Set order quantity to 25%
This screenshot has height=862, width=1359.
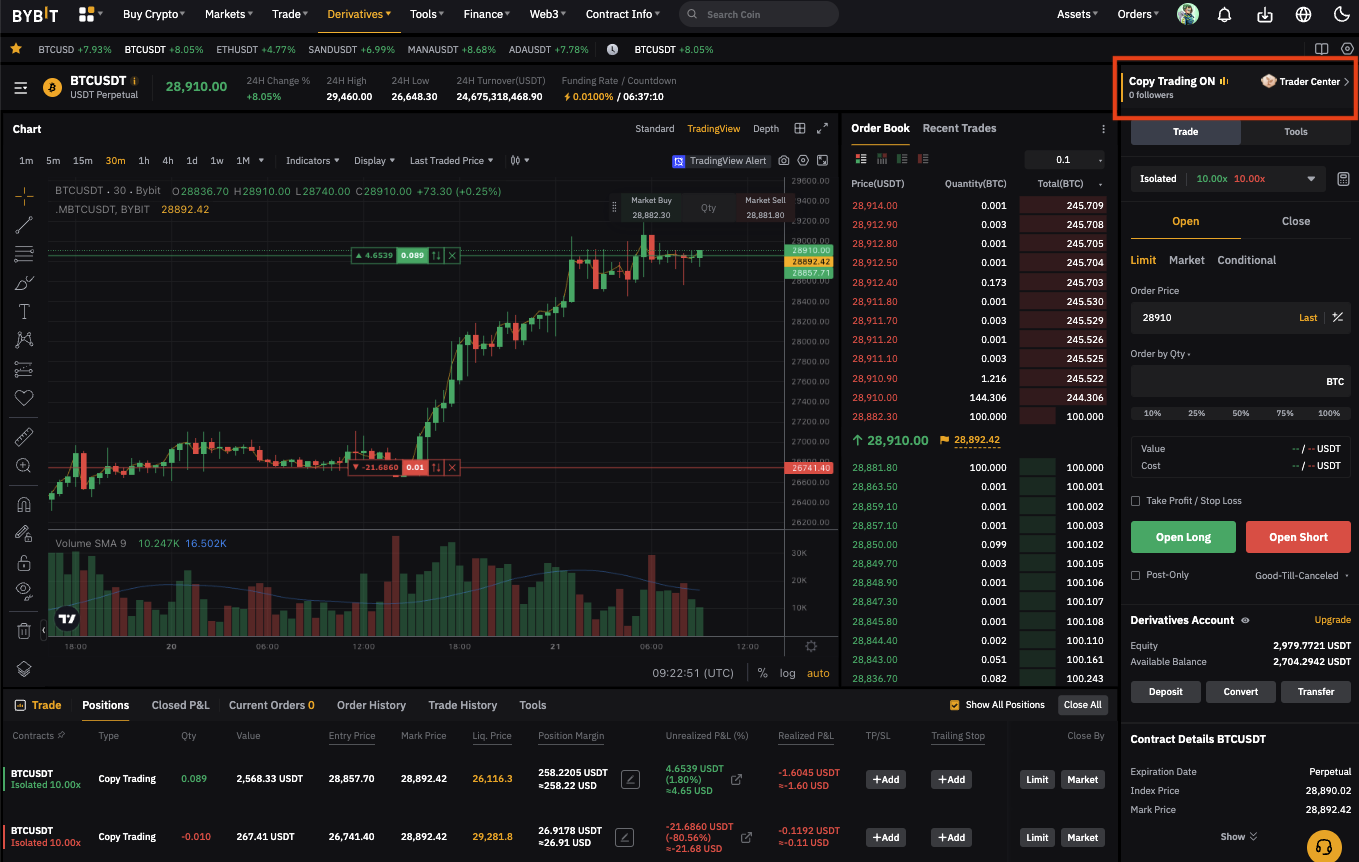[x=1196, y=413]
